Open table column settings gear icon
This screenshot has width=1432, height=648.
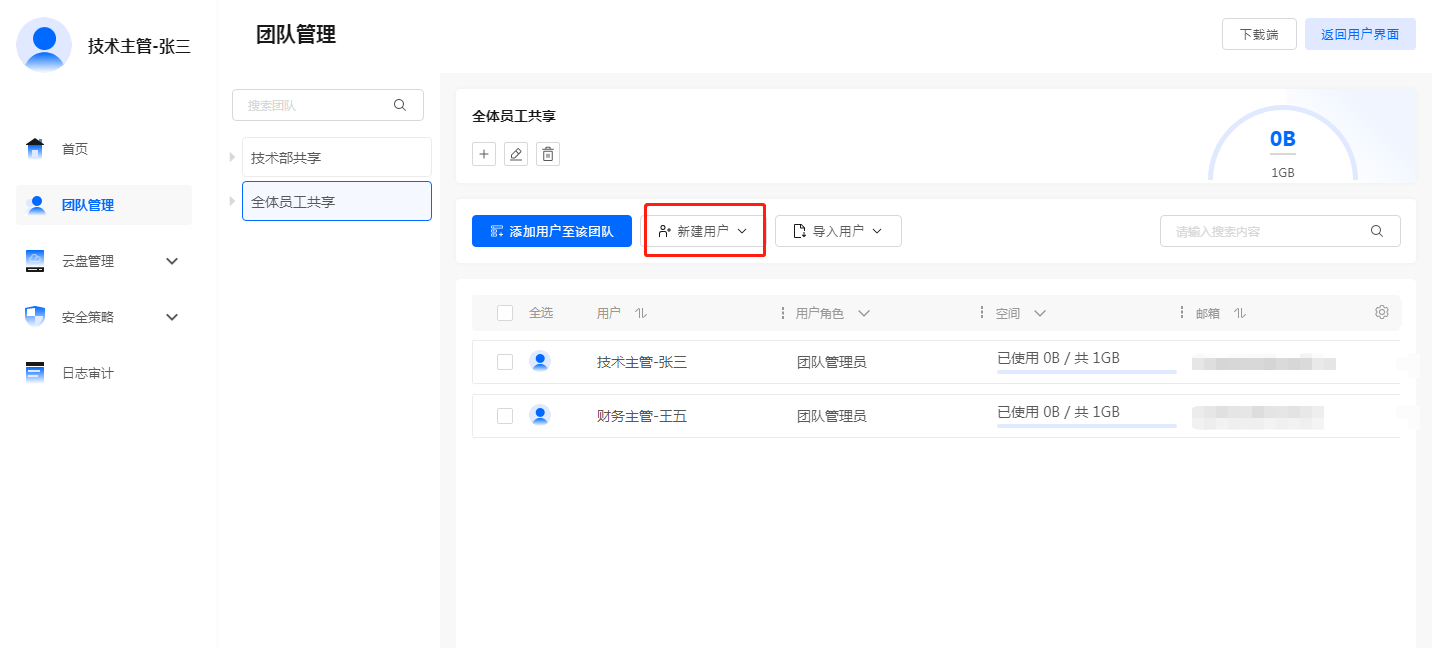click(1382, 312)
